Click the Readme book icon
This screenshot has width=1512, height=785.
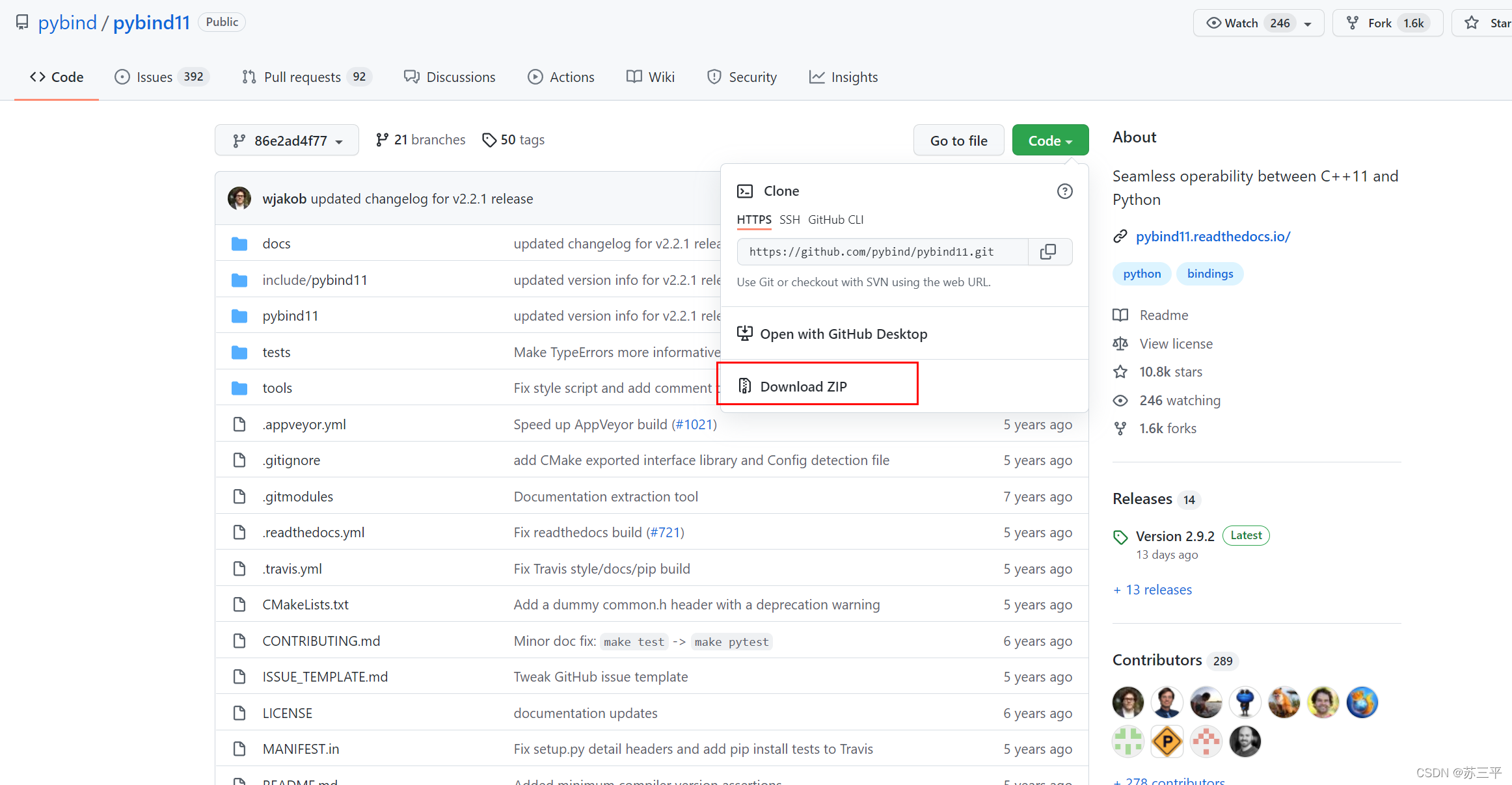coord(1120,315)
